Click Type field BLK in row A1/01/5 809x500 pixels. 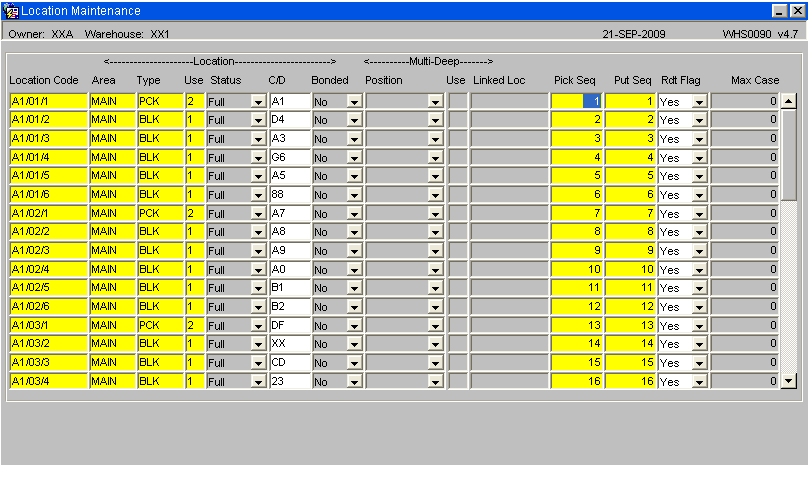point(160,175)
